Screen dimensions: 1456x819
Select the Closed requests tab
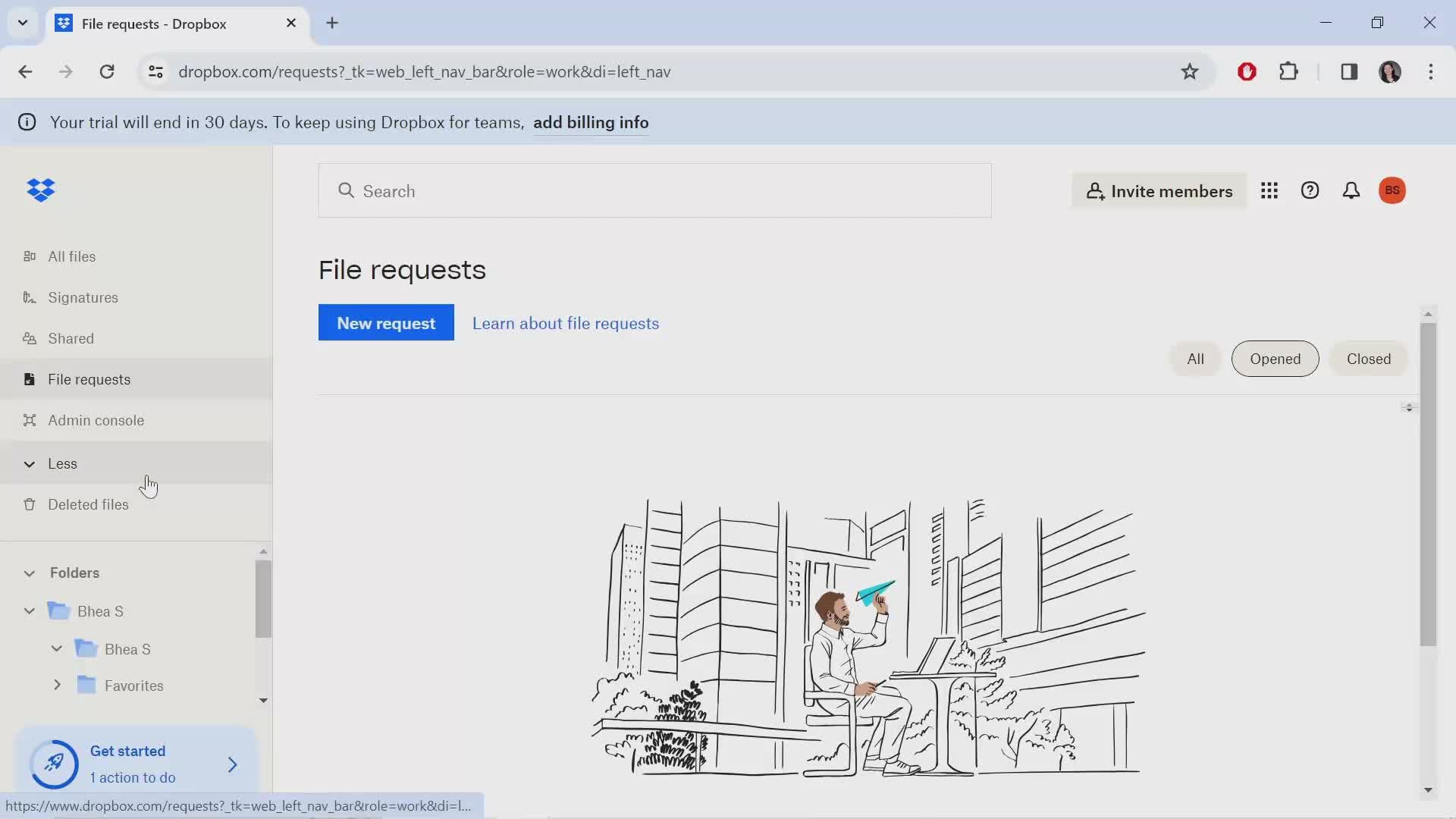tap(1368, 358)
